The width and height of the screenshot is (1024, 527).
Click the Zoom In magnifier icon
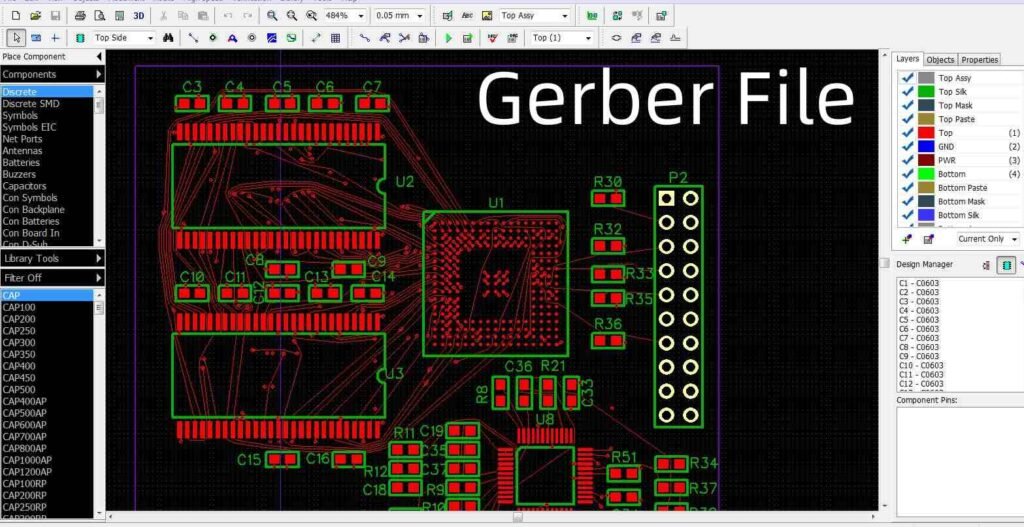(x=270, y=16)
